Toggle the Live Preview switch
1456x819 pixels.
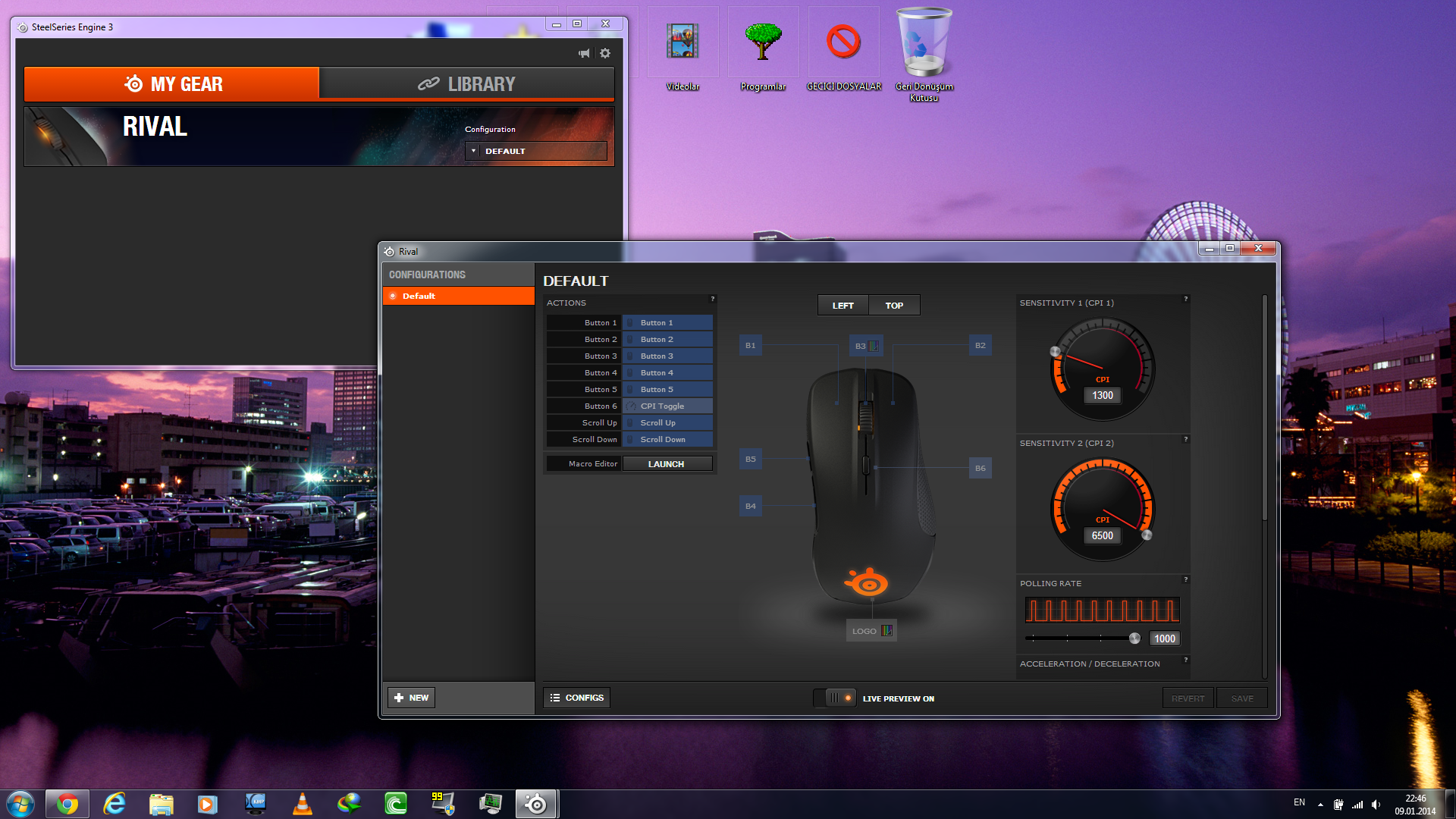pos(835,698)
